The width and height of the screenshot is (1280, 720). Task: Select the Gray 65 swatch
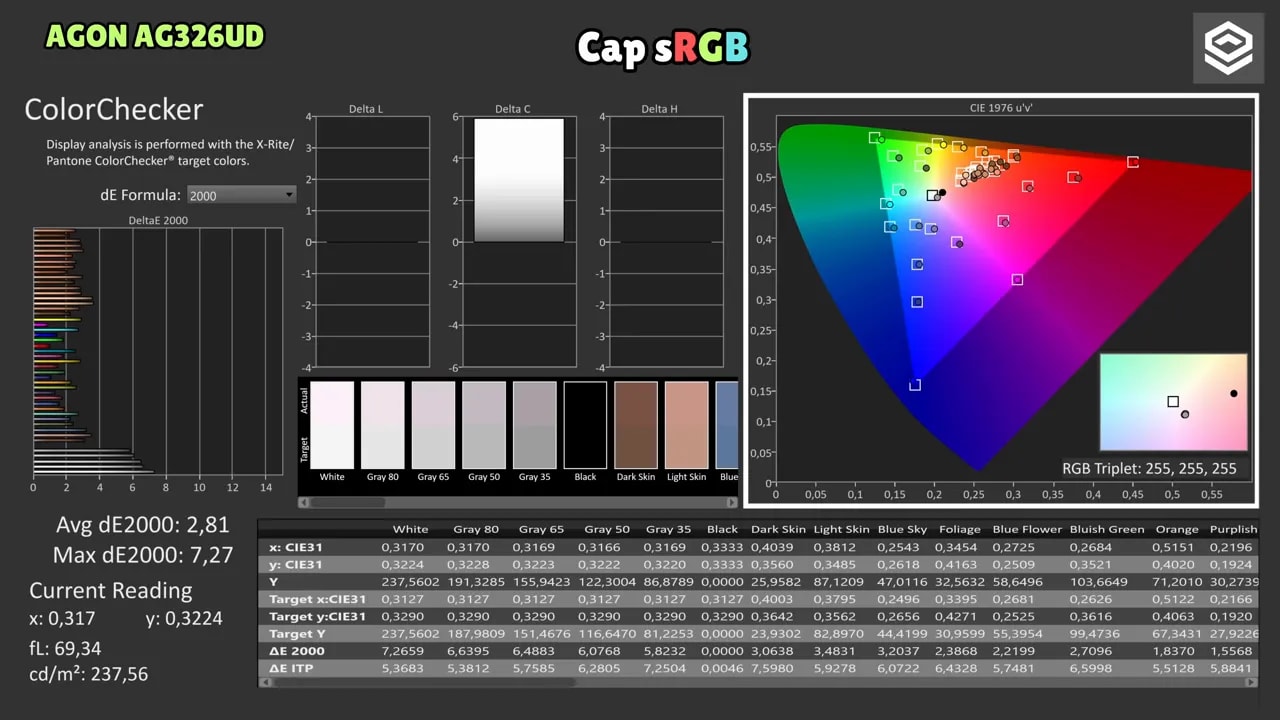pos(433,425)
